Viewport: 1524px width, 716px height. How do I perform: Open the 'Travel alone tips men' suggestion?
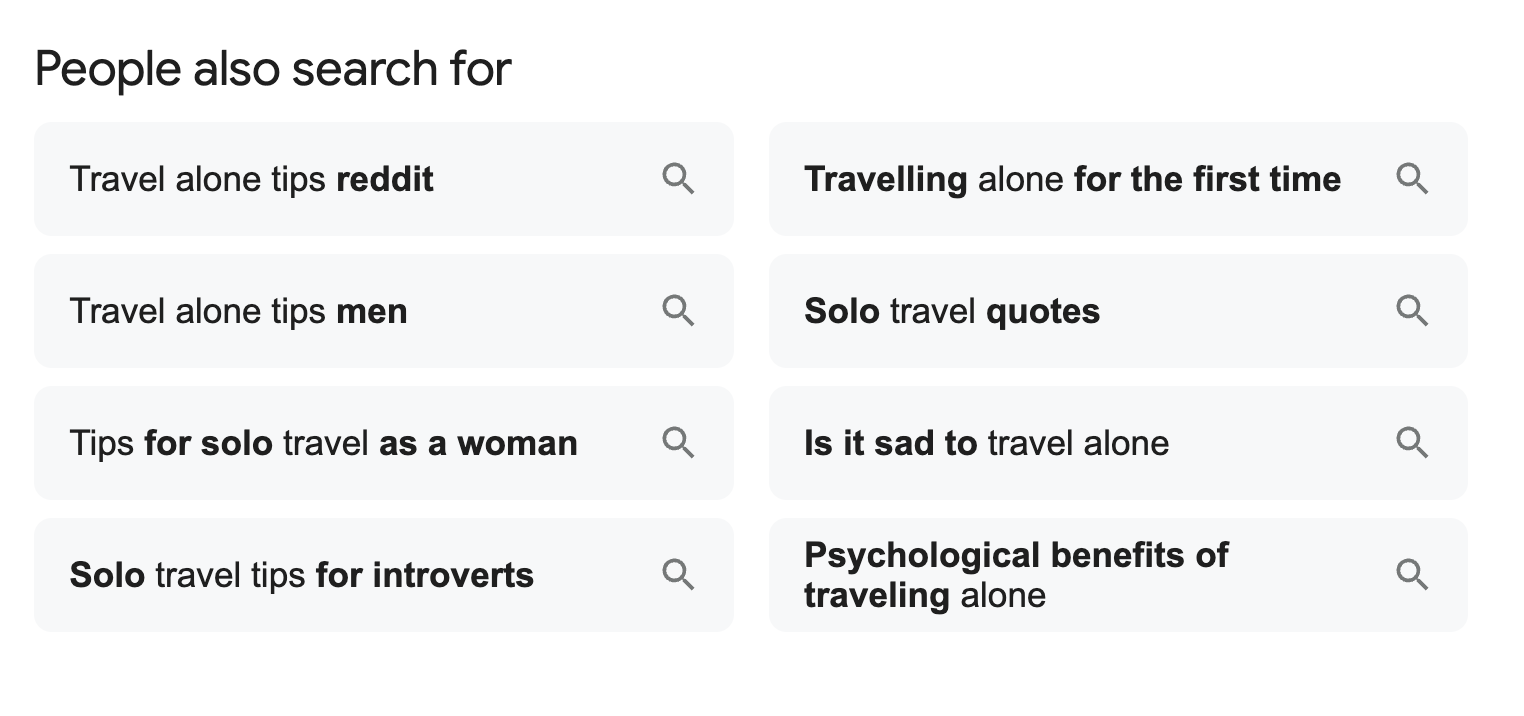(384, 311)
